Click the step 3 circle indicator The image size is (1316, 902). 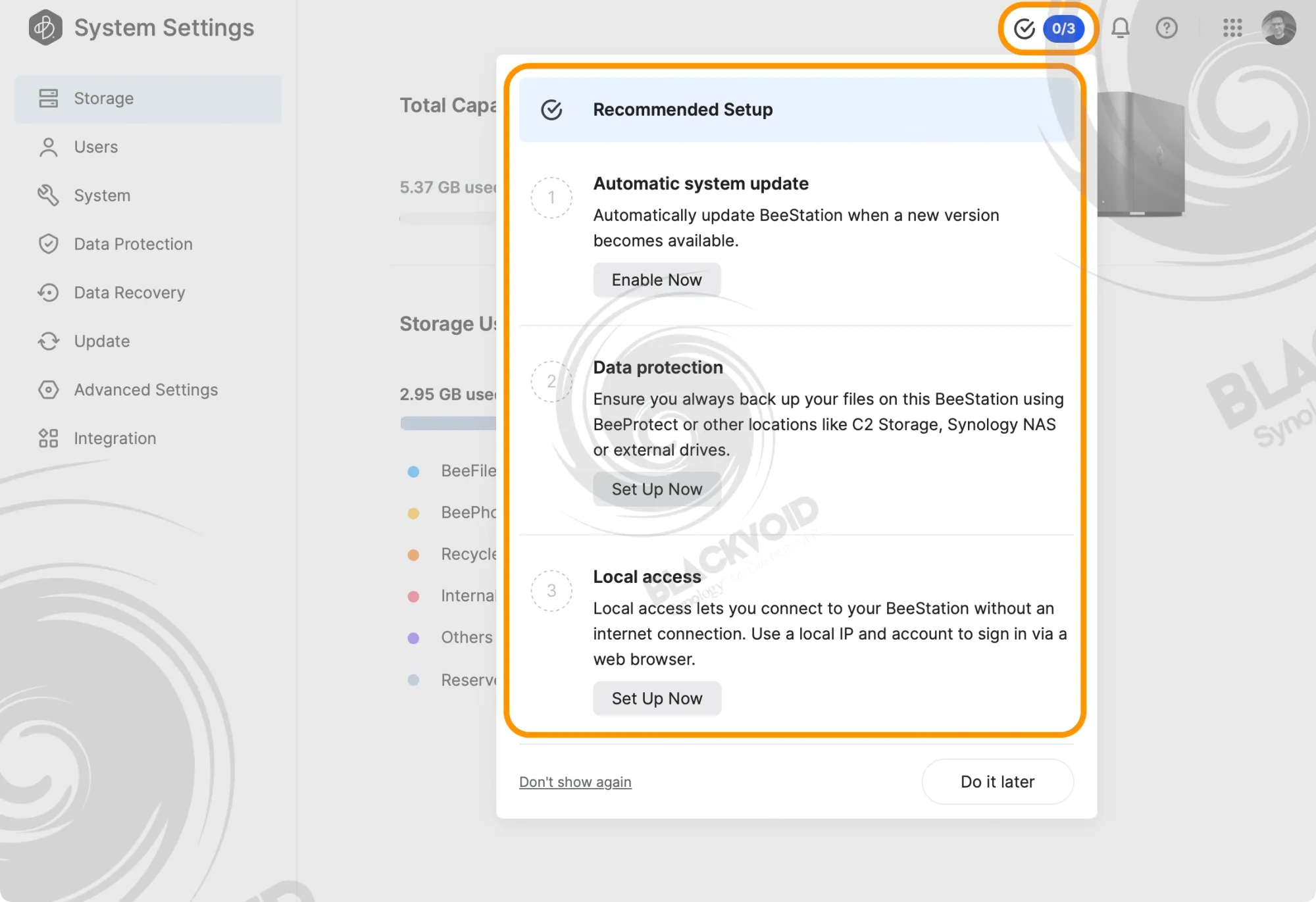[x=551, y=590]
